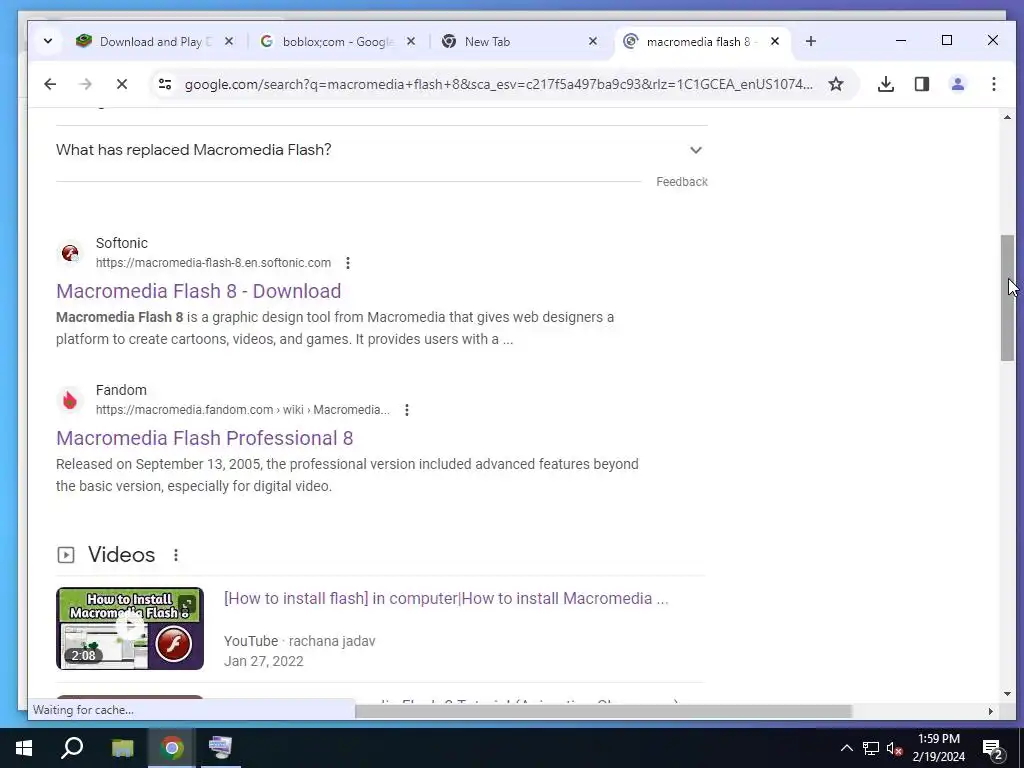This screenshot has height=768, width=1024.
Task: Click the Softonic URL text
Action: (x=213, y=263)
